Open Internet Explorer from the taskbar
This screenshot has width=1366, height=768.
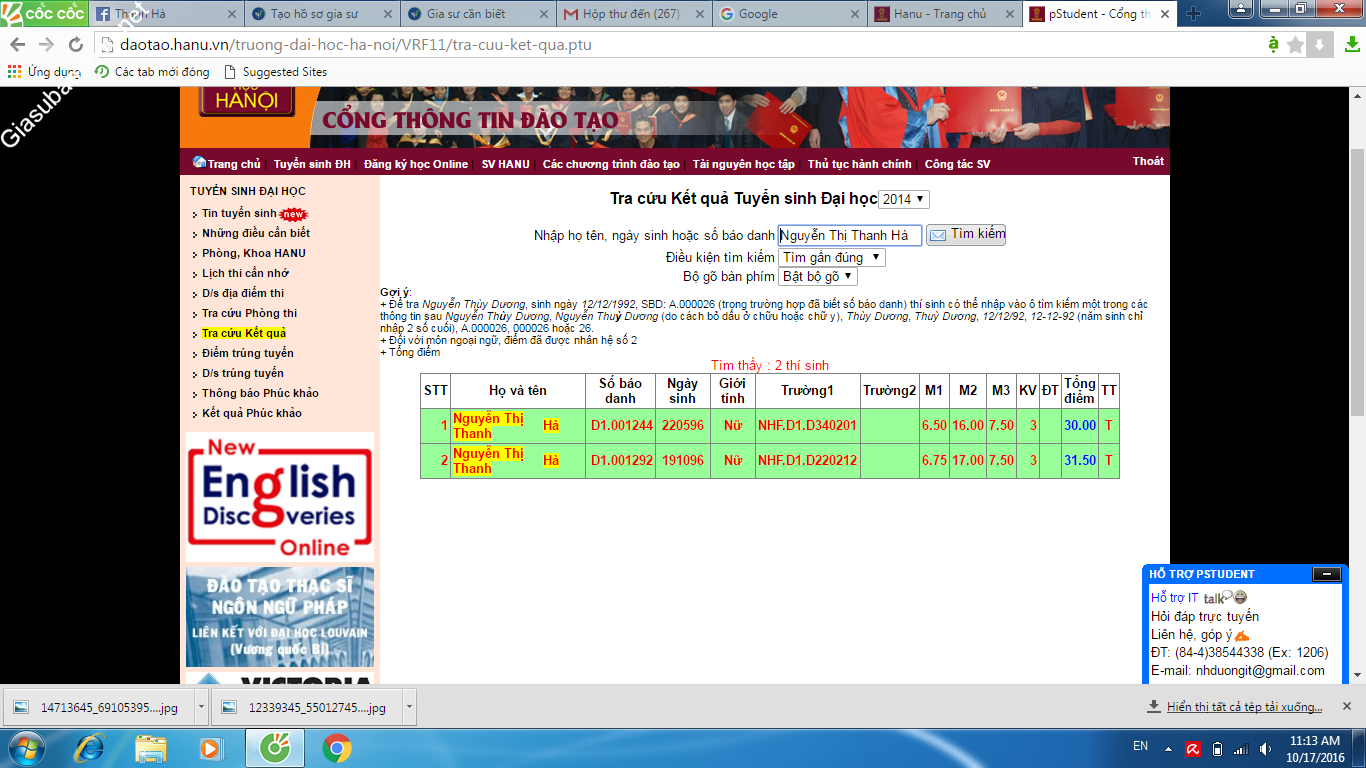point(90,747)
